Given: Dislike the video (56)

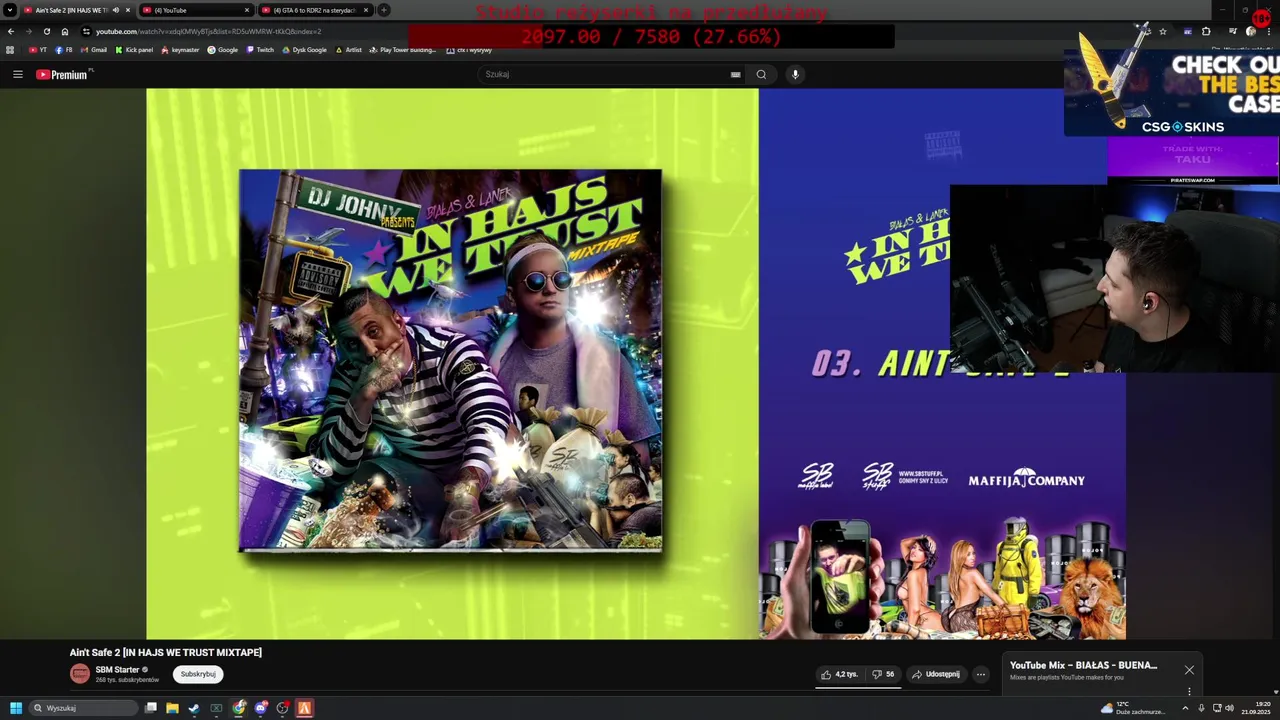Looking at the screenshot, I should (x=883, y=674).
